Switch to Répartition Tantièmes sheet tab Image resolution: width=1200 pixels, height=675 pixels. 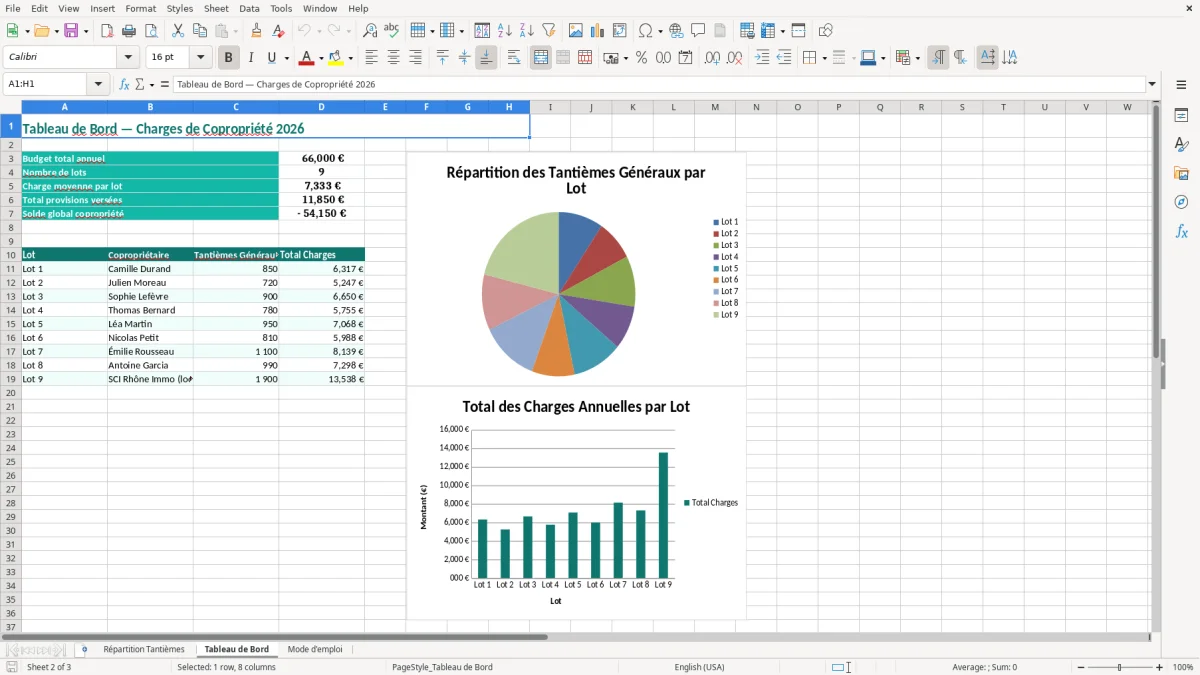[144, 649]
